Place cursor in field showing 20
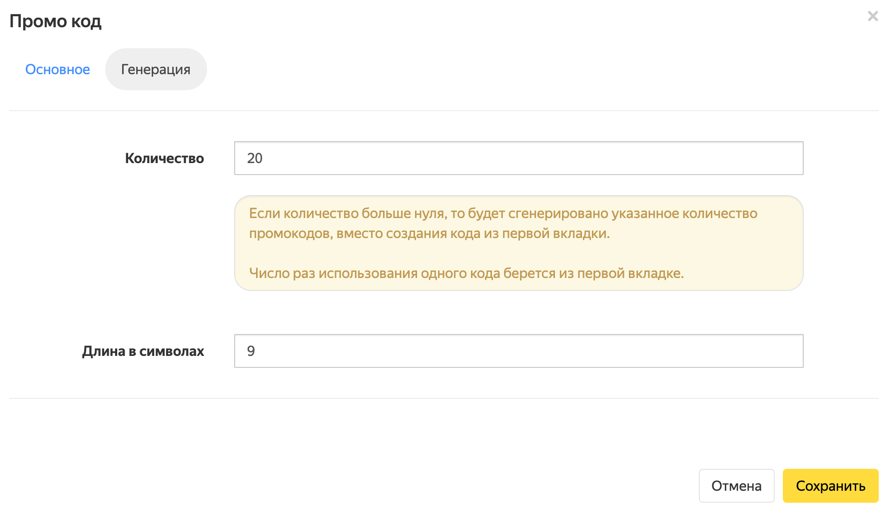890x515 pixels. (518, 158)
